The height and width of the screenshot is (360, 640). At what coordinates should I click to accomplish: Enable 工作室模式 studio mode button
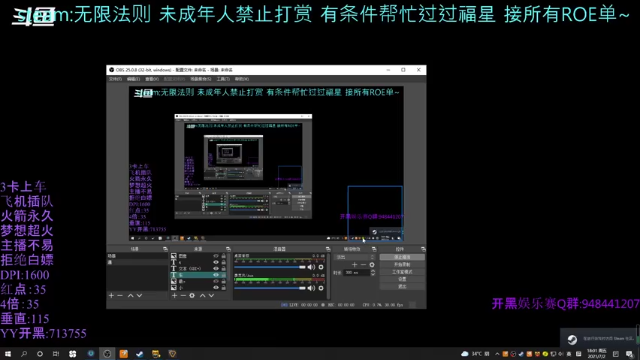click(x=402, y=272)
